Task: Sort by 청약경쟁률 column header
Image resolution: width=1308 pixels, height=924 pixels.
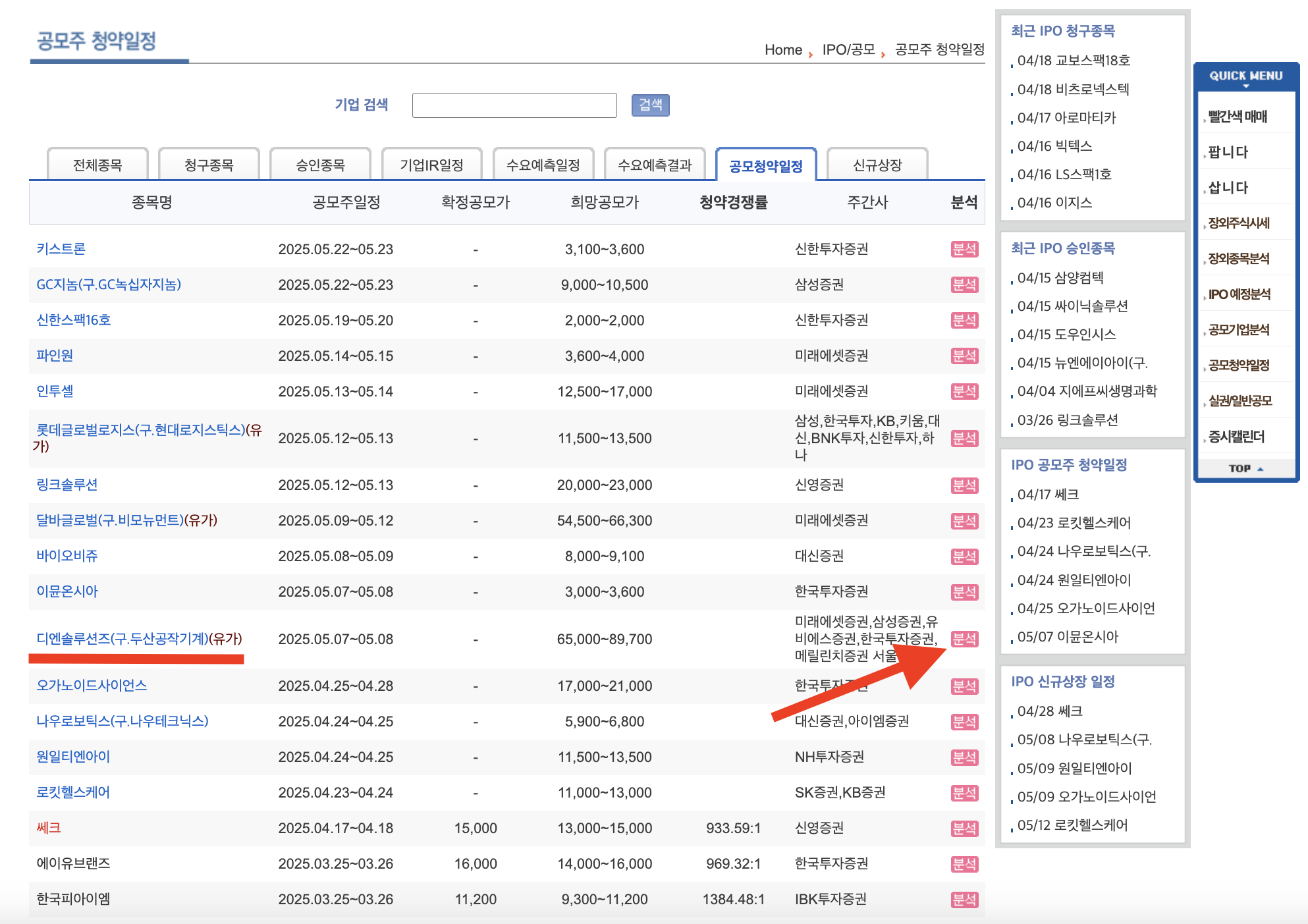Action: (733, 202)
